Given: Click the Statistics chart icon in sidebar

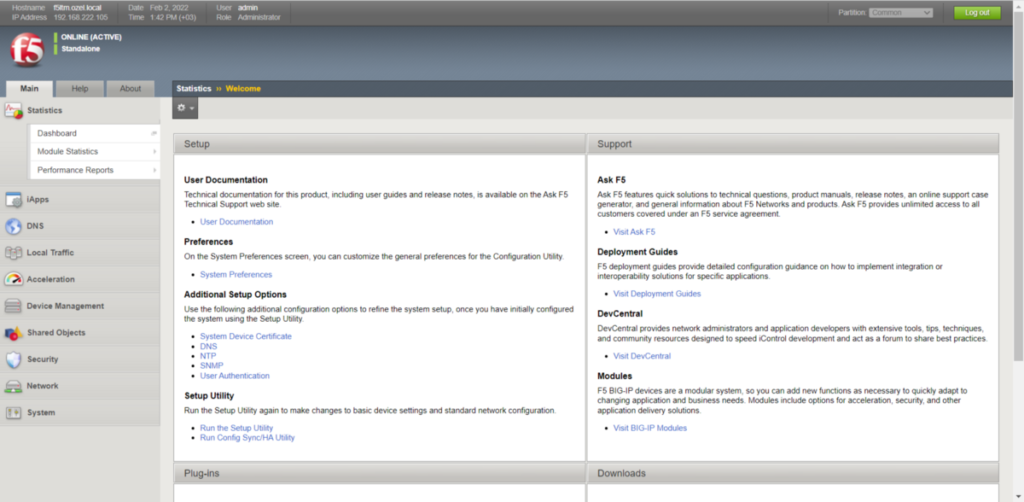Looking at the screenshot, I should (14, 111).
